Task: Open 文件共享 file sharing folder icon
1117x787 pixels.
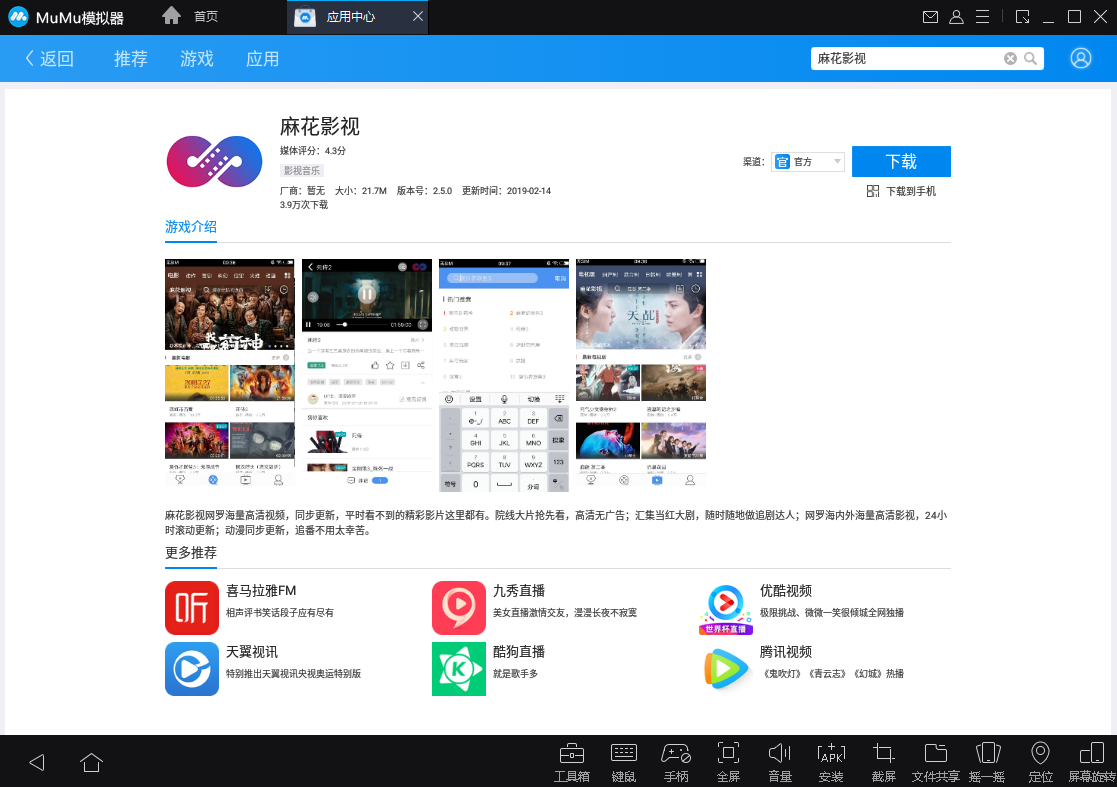Action: [935, 754]
